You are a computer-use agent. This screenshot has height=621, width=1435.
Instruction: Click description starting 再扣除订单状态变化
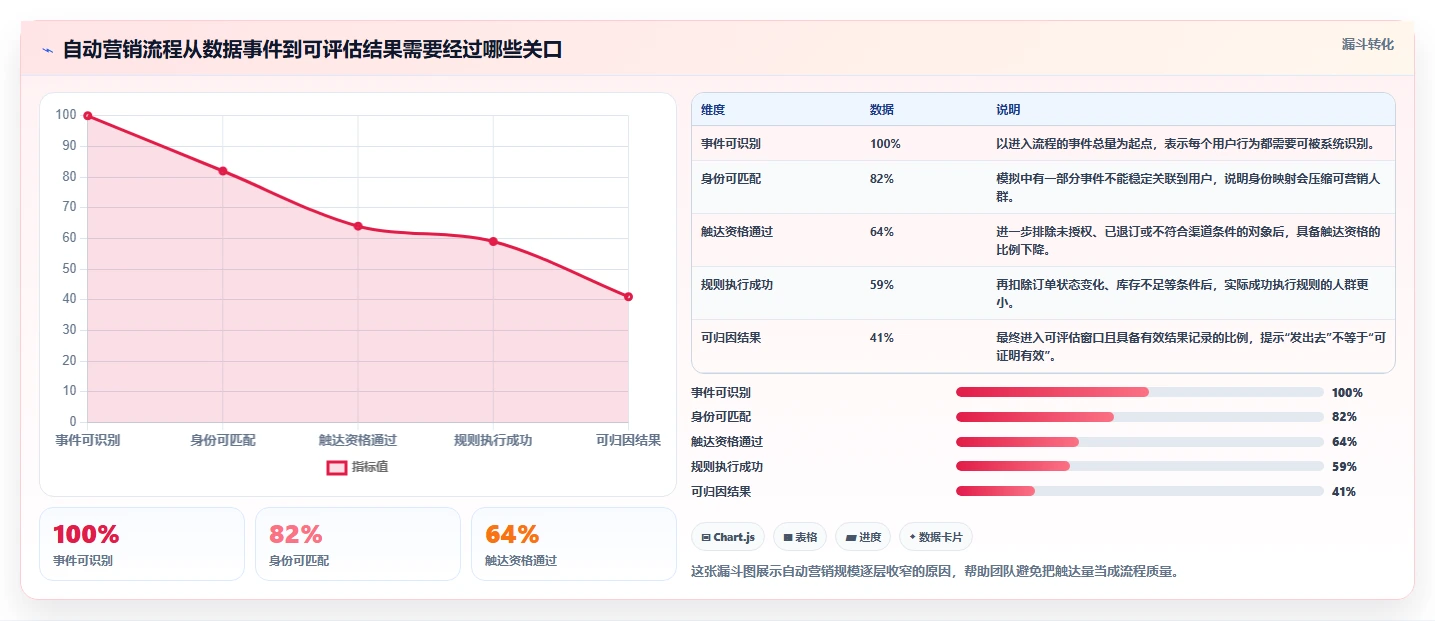click(x=1182, y=293)
